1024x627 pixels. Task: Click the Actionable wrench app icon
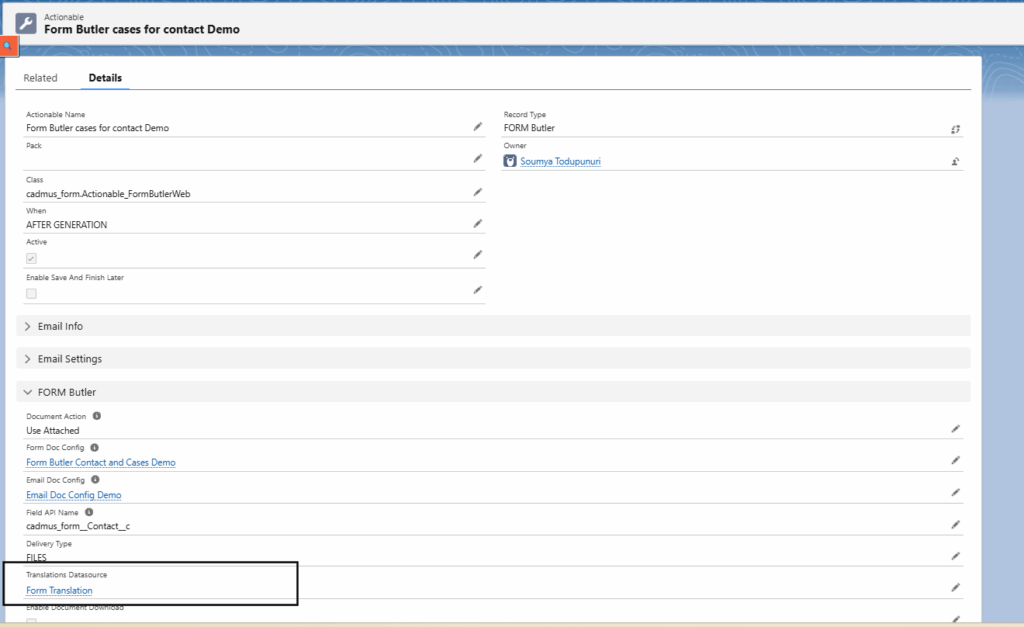[25, 22]
